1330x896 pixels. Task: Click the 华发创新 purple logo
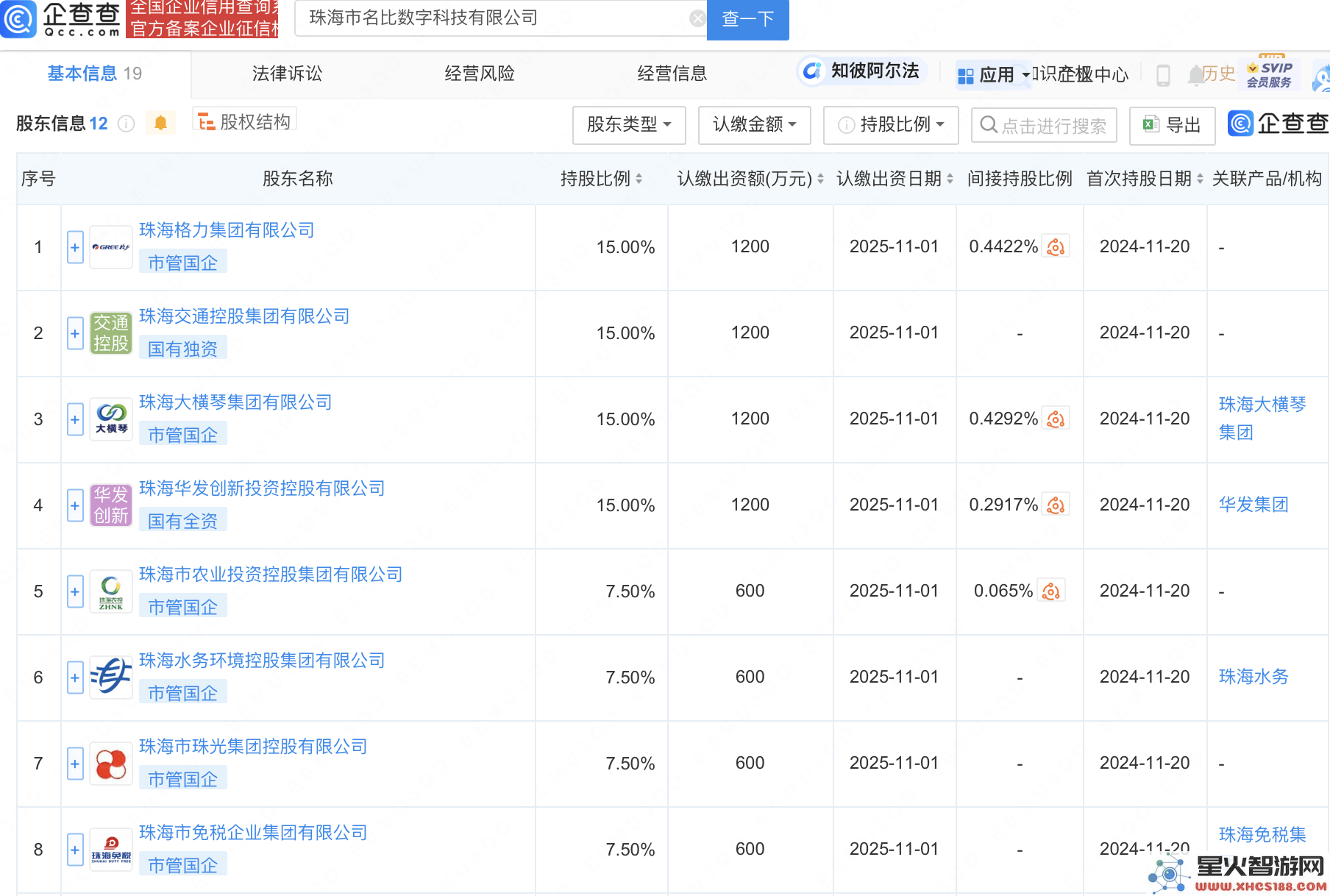pos(111,505)
